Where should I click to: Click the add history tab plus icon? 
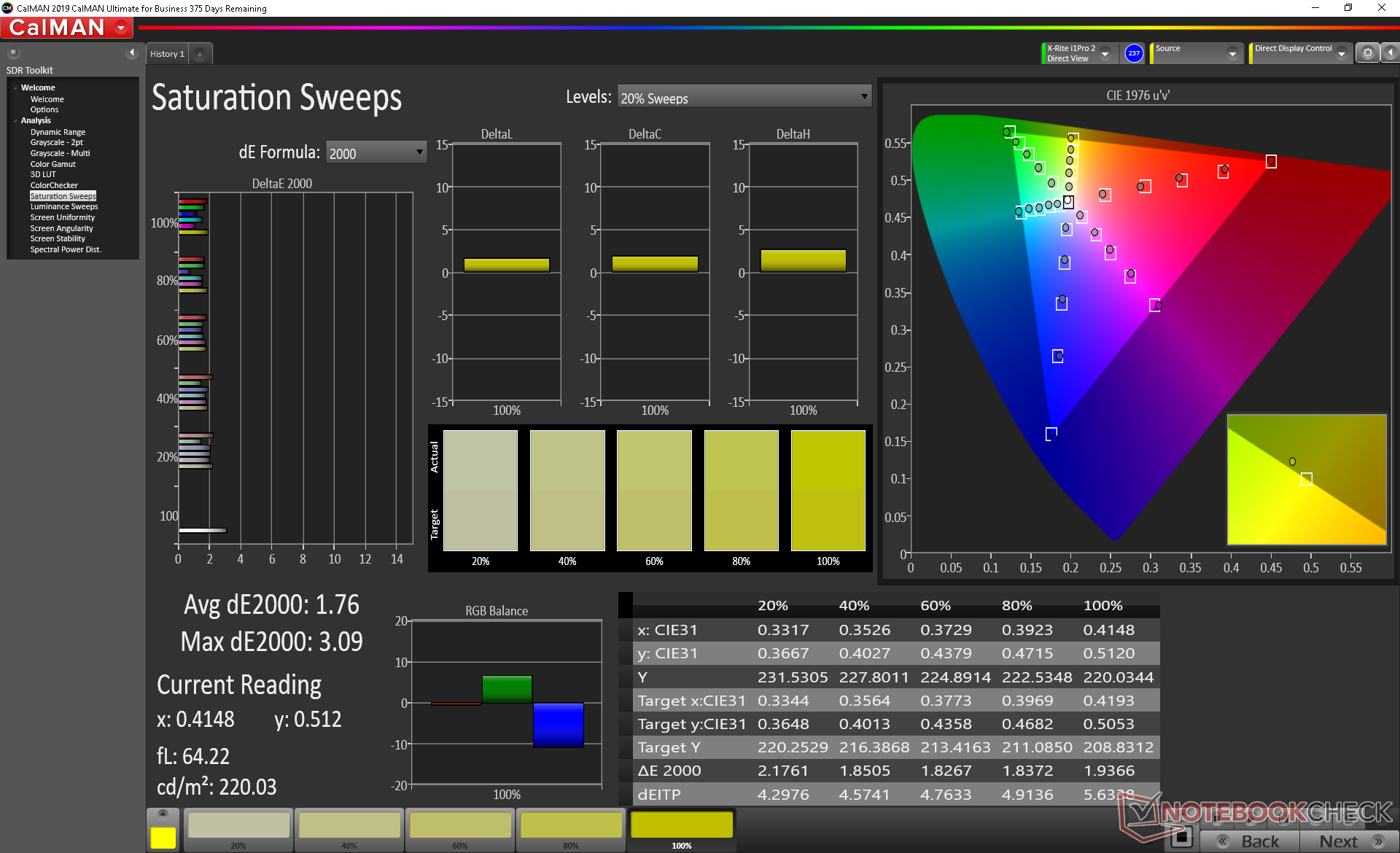[x=200, y=55]
